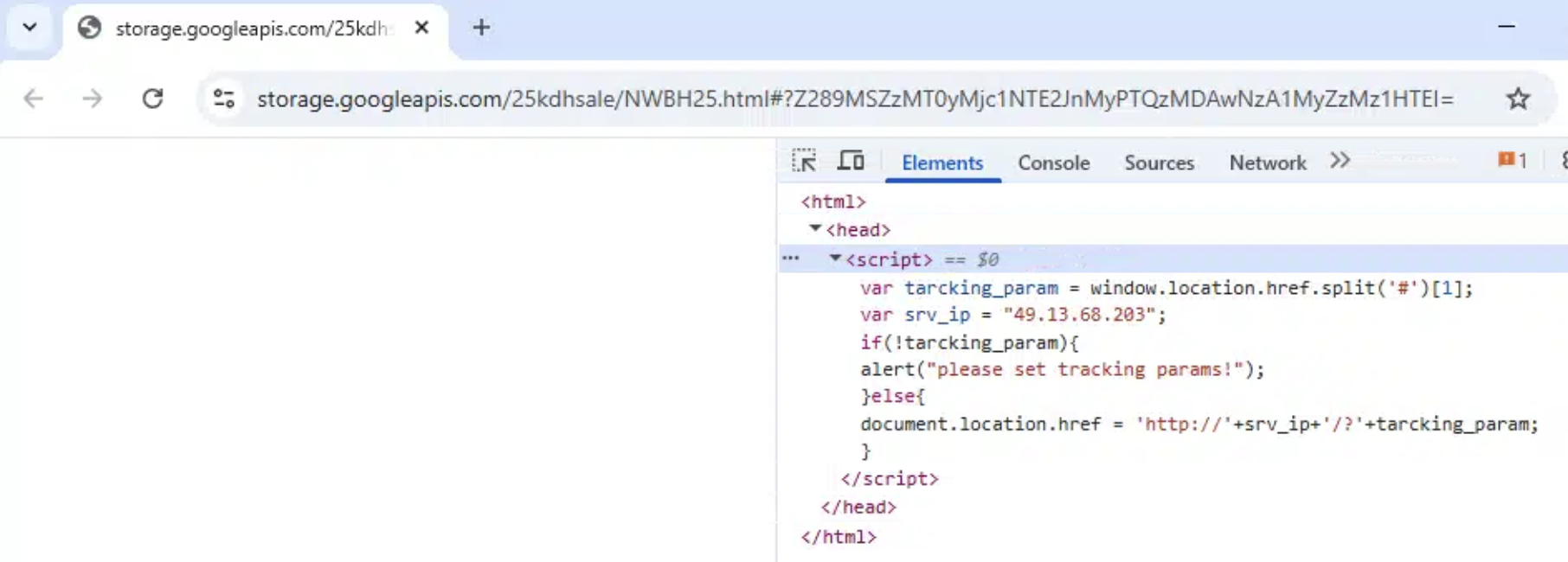Select the </script> closing tag

click(x=889, y=478)
